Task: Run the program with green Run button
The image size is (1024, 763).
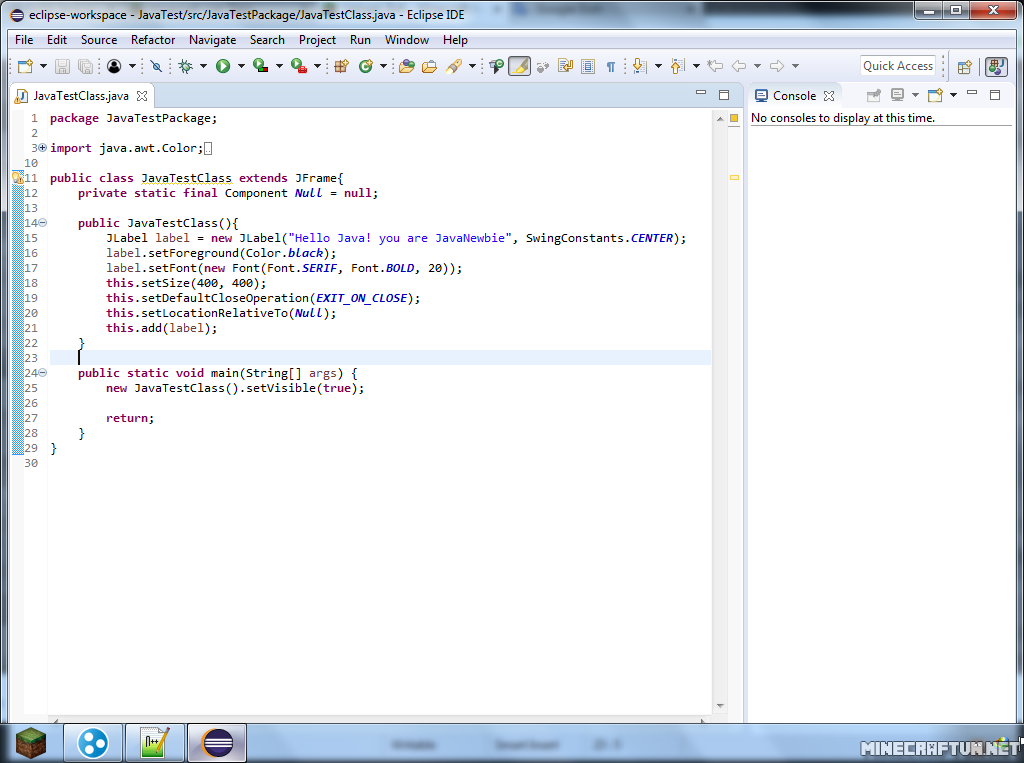Action: point(223,66)
